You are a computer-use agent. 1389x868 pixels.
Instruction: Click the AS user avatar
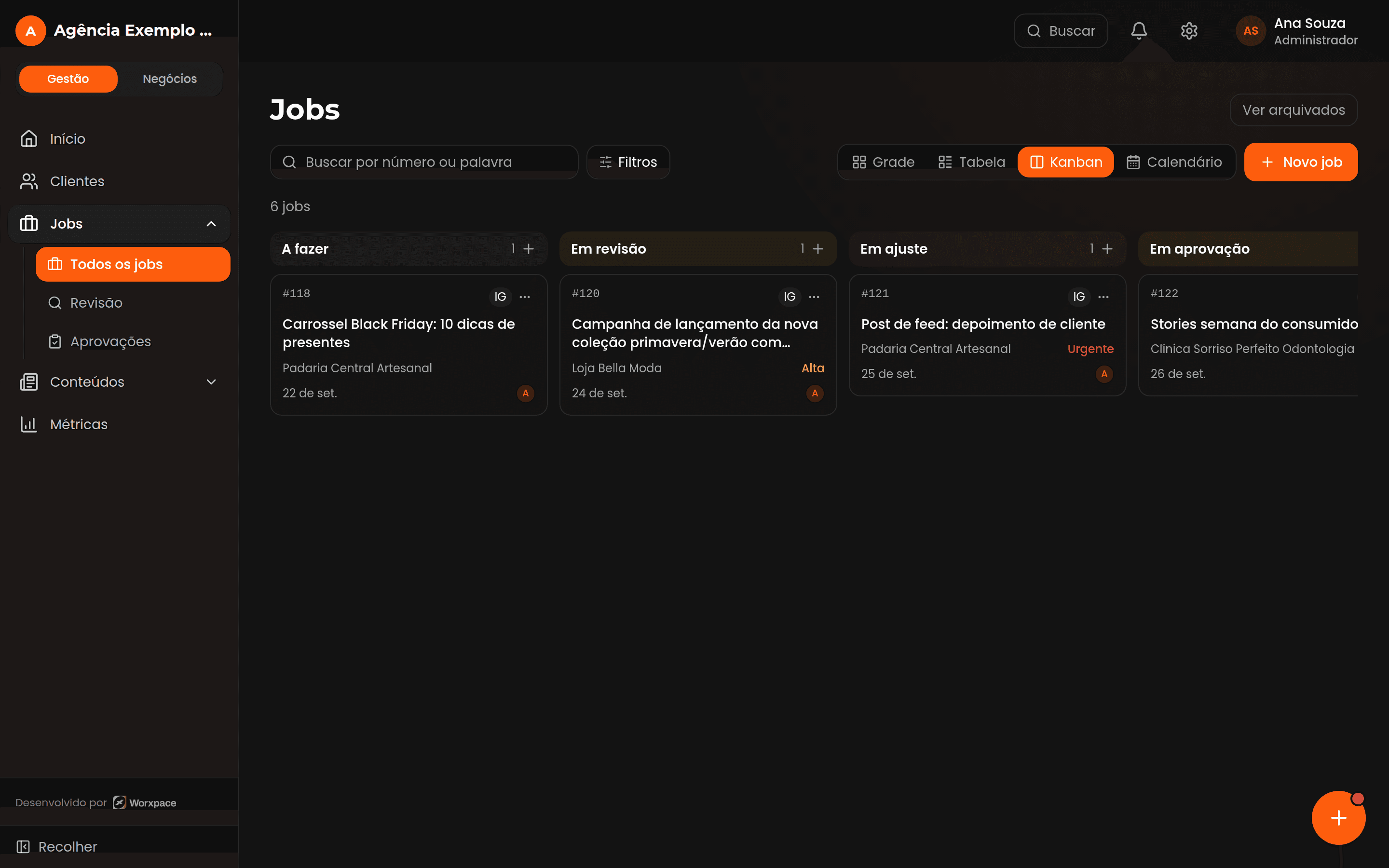click(1251, 31)
